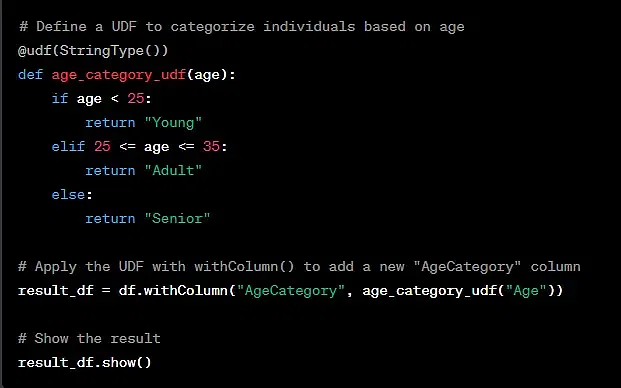Click the "AgeCategory" string in the withColumn call
This screenshot has width=621, height=388.
[291, 291]
